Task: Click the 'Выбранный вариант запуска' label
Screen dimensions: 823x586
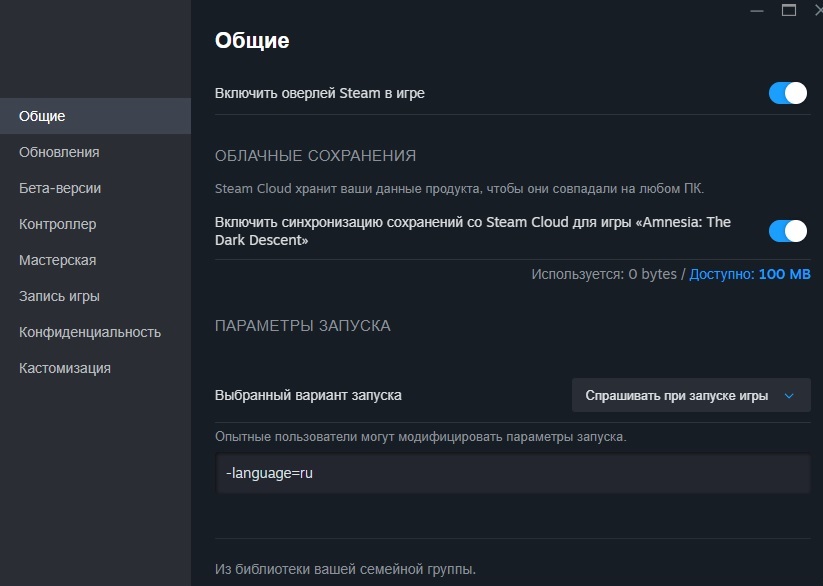Action: 308,395
